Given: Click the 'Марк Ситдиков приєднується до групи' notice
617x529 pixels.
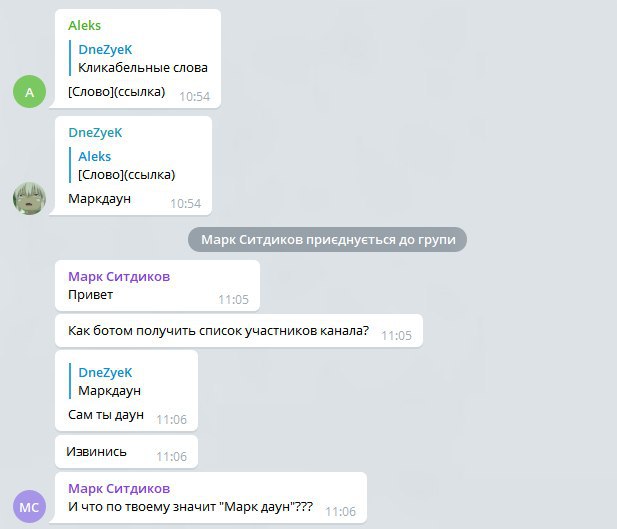Looking at the screenshot, I should coord(327,239).
